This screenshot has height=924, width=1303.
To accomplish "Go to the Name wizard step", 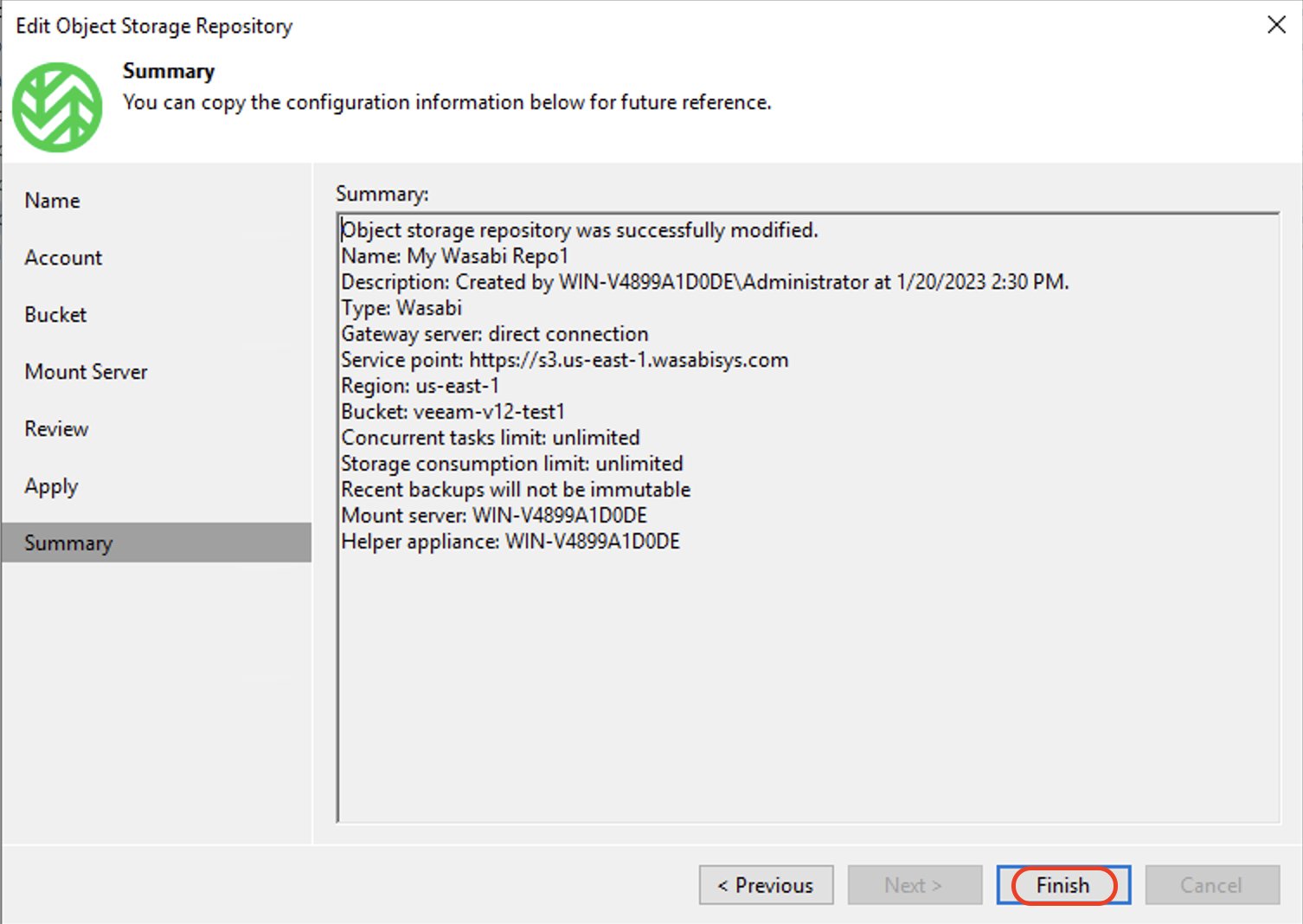I will 52,201.
